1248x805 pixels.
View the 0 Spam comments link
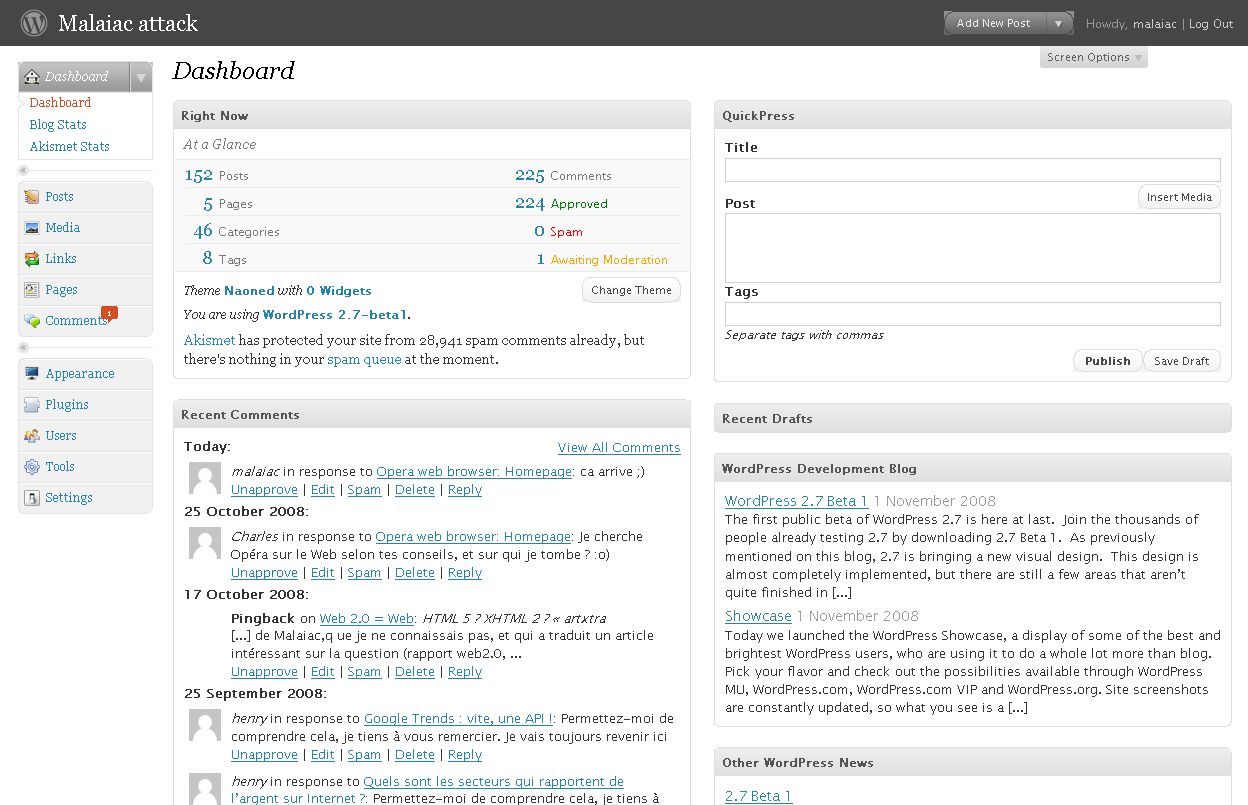(558, 232)
